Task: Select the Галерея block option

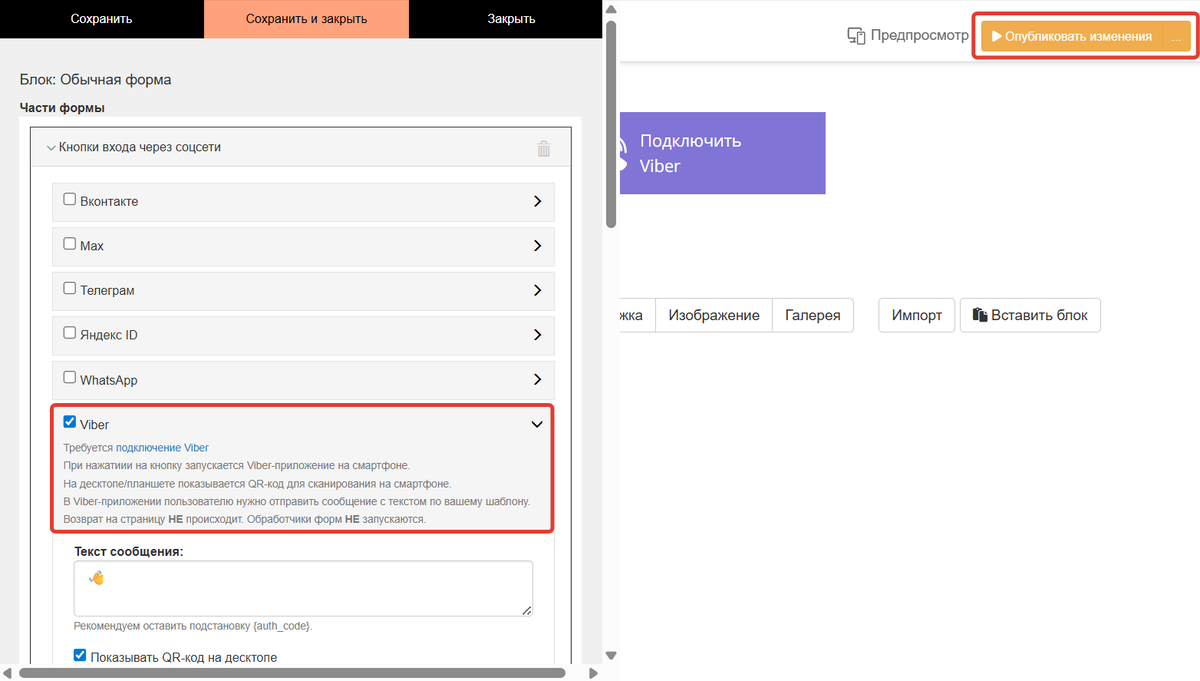Action: point(813,315)
